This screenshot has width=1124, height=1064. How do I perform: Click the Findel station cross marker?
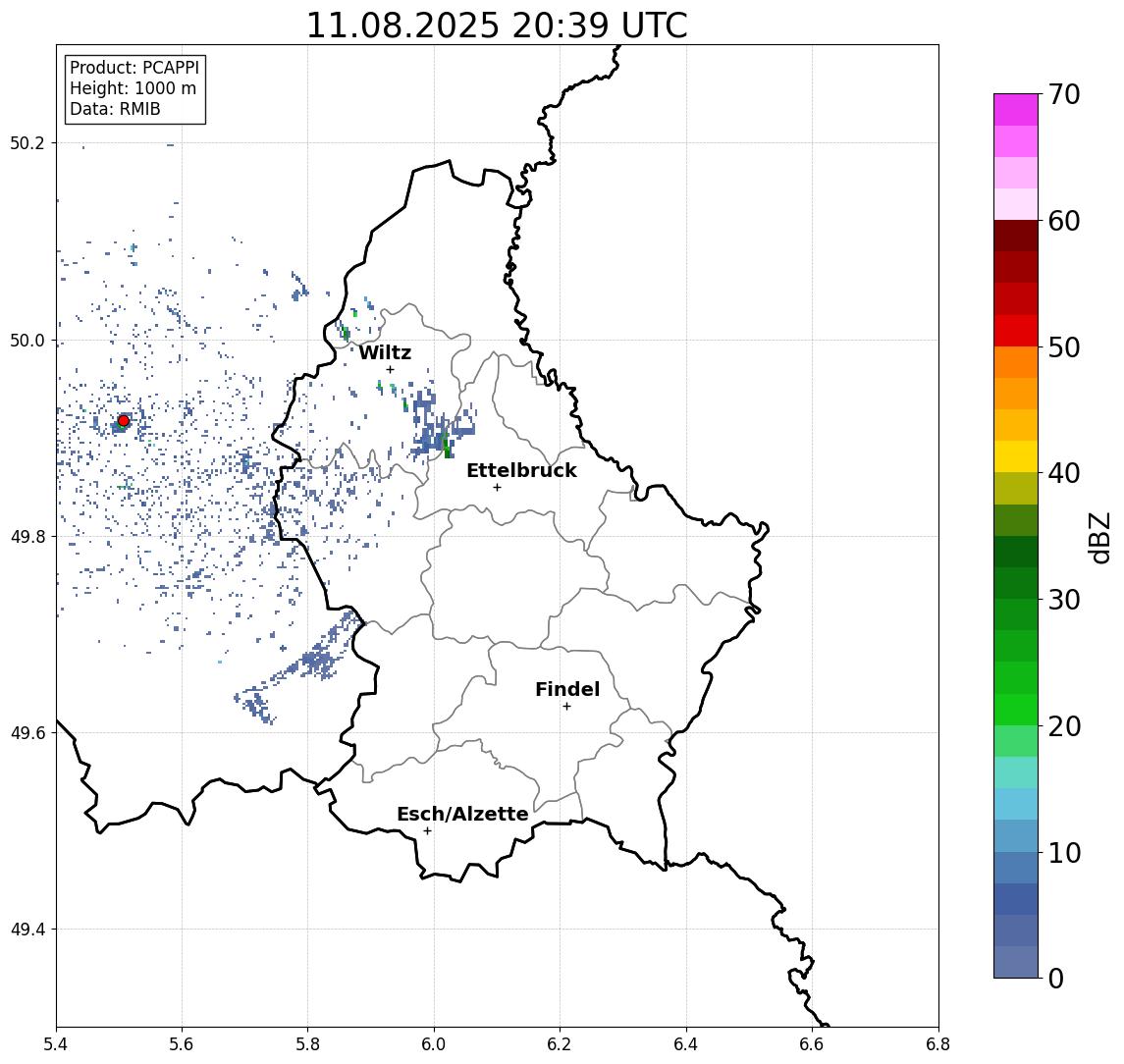[x=566, y=707]
